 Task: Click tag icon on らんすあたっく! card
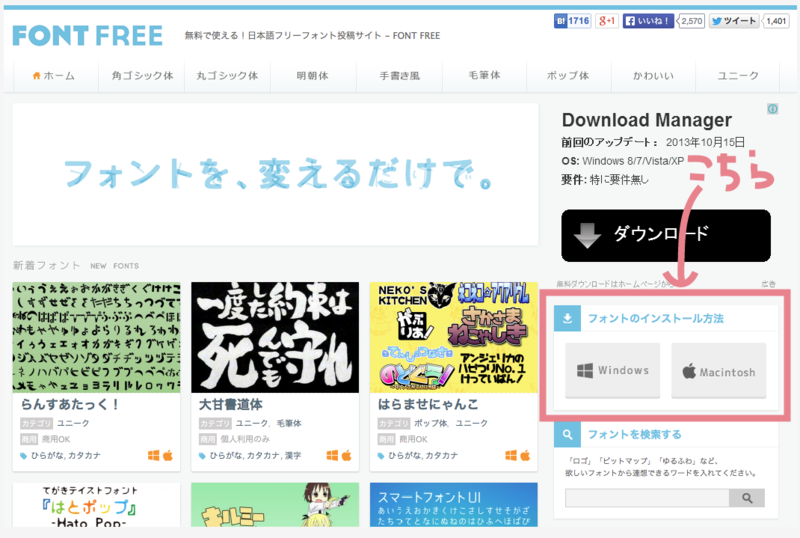pyautogui.click(x=23, y=456)
